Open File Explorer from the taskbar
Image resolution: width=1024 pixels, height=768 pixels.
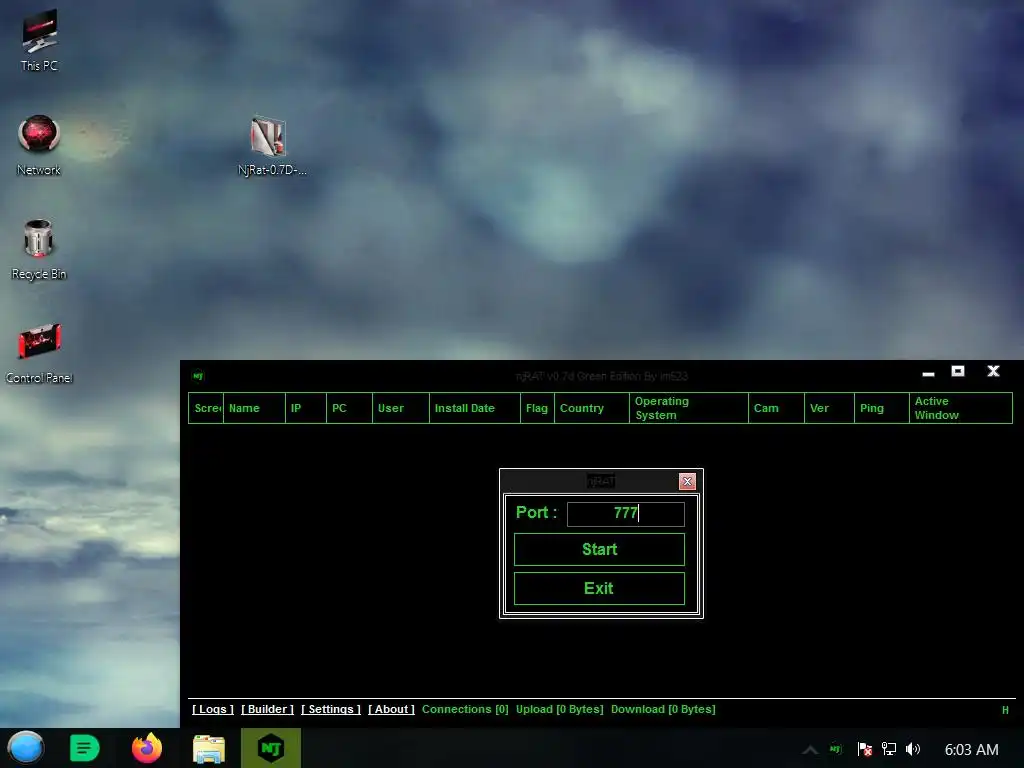click(x=209, y=748)
